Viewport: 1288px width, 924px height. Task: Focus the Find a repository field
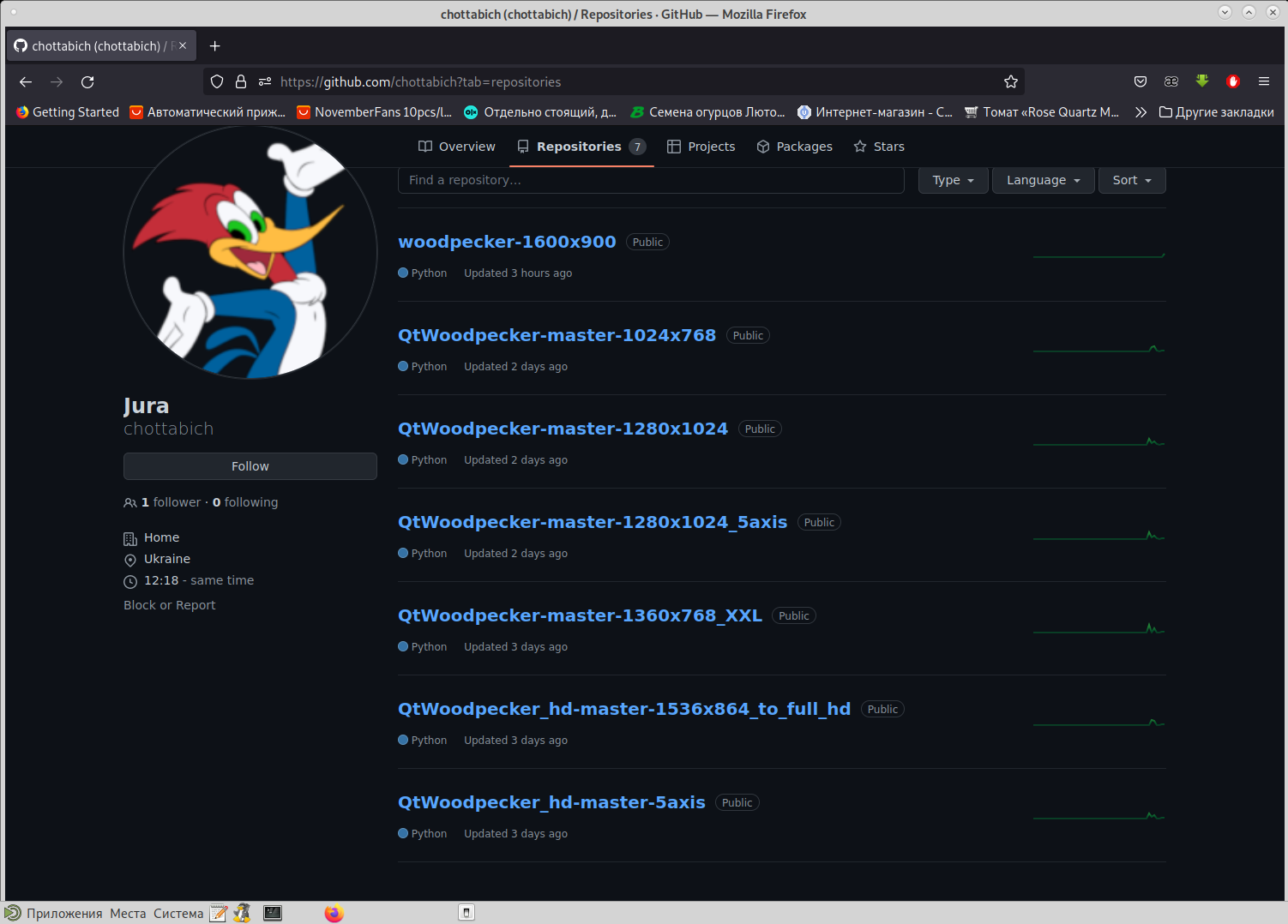tap(651, 180)
